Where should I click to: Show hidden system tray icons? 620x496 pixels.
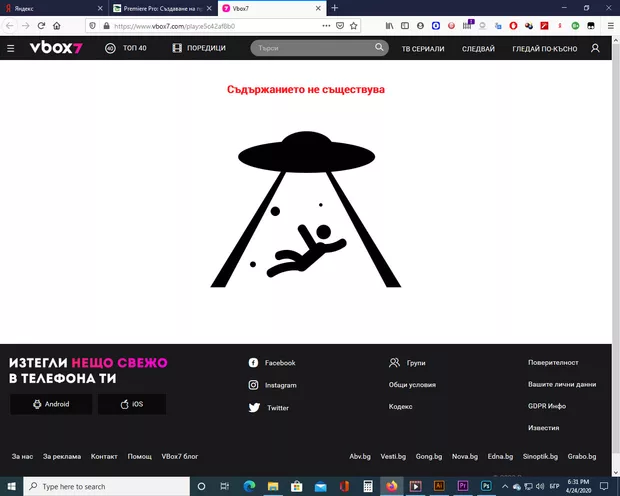[505, 486]
